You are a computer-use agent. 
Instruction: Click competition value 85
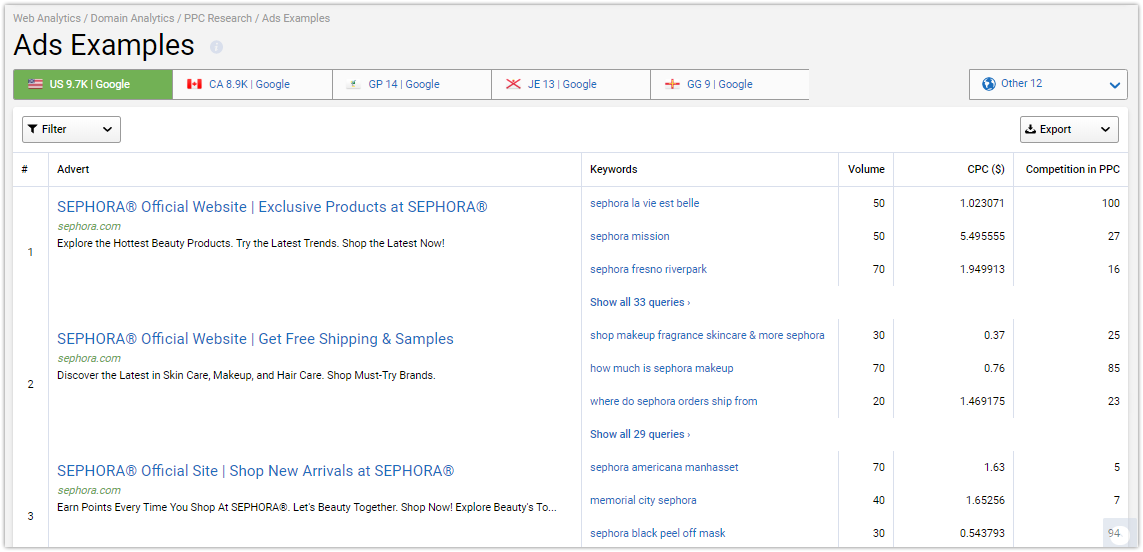(x=1114, y=368)
